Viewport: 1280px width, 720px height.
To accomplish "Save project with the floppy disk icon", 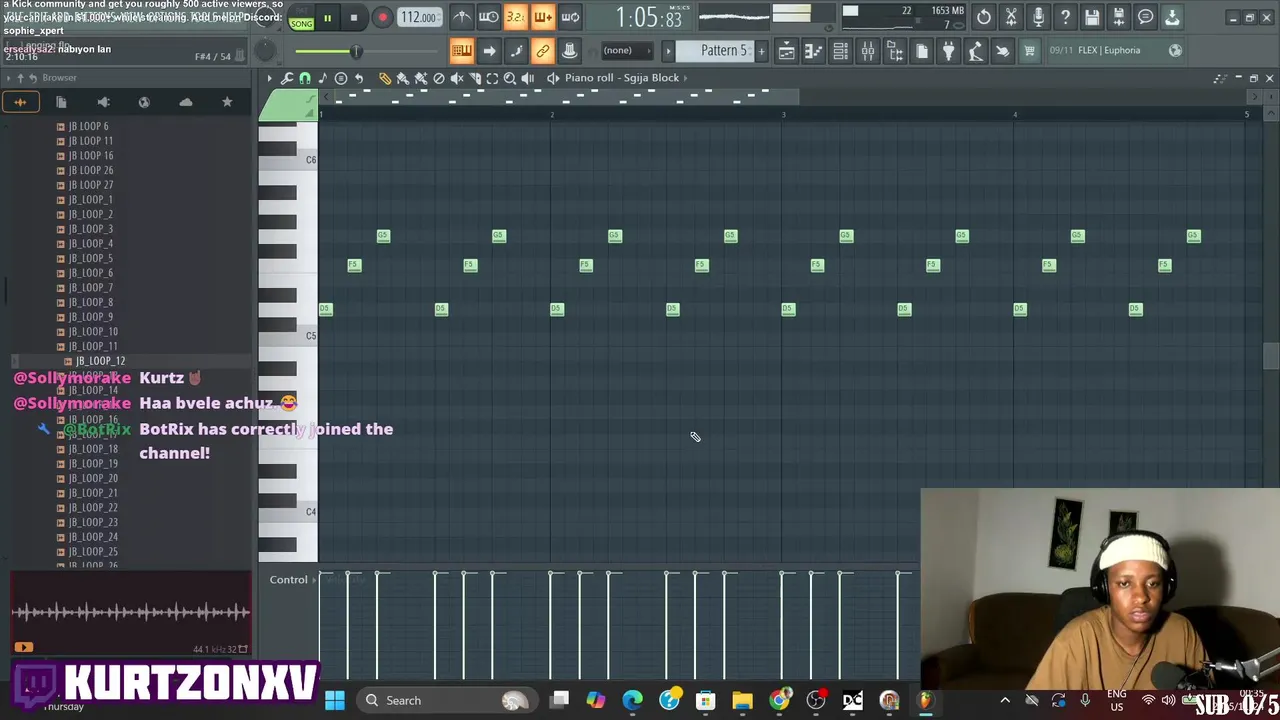I will [x=1092, y=17].
